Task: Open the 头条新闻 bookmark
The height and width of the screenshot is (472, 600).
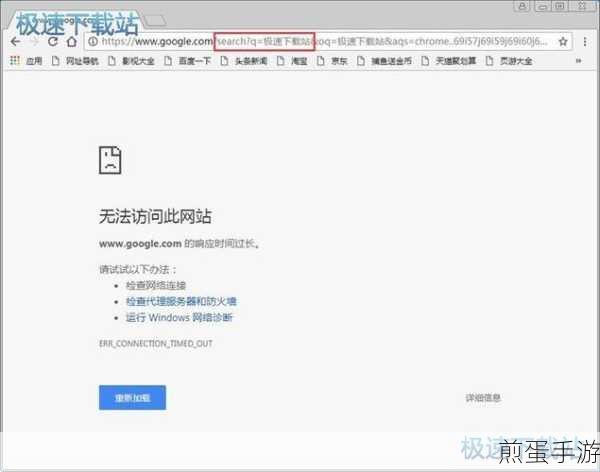Action: (x=244, y=60)
